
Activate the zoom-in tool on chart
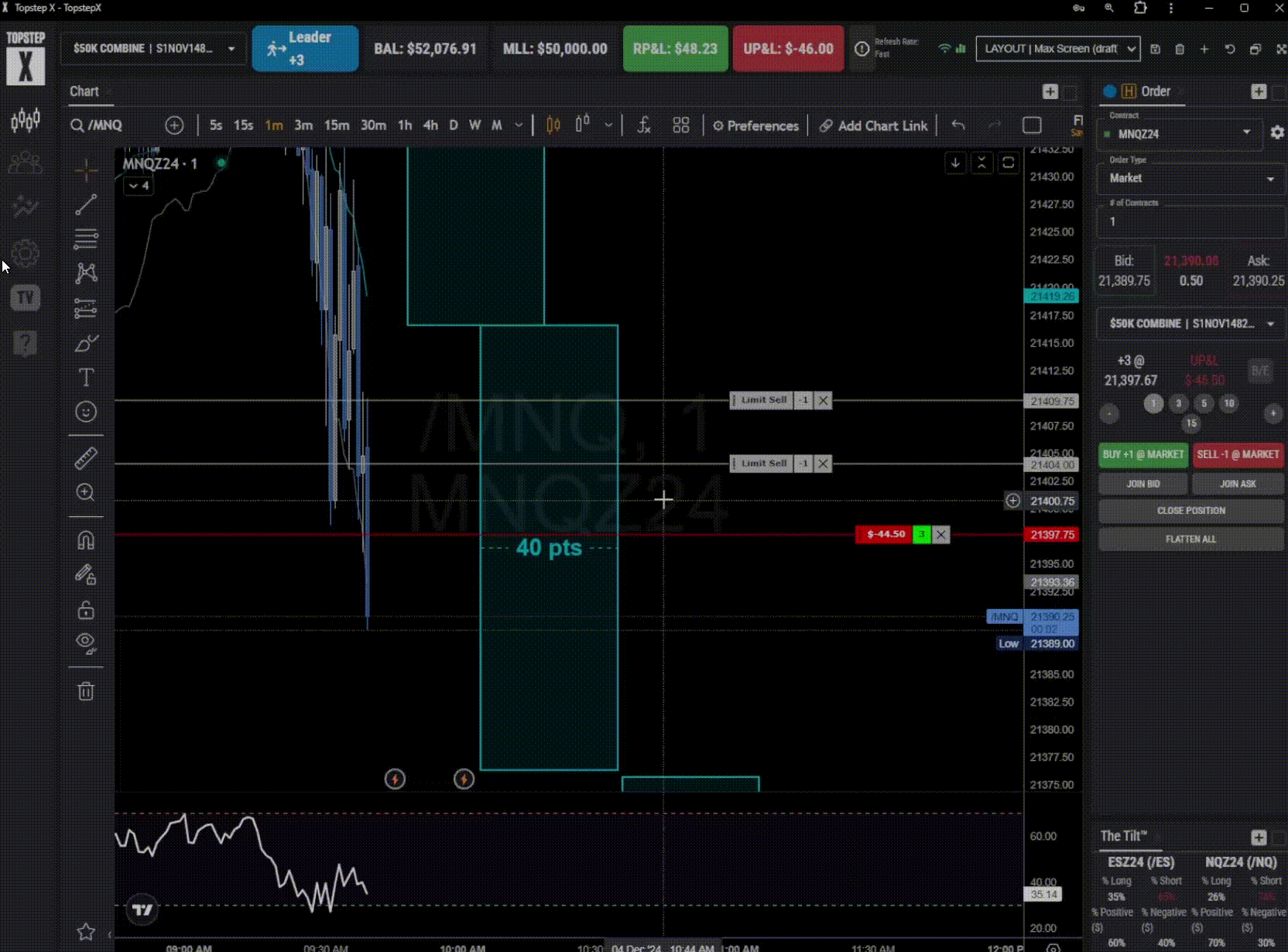[86, 492]
